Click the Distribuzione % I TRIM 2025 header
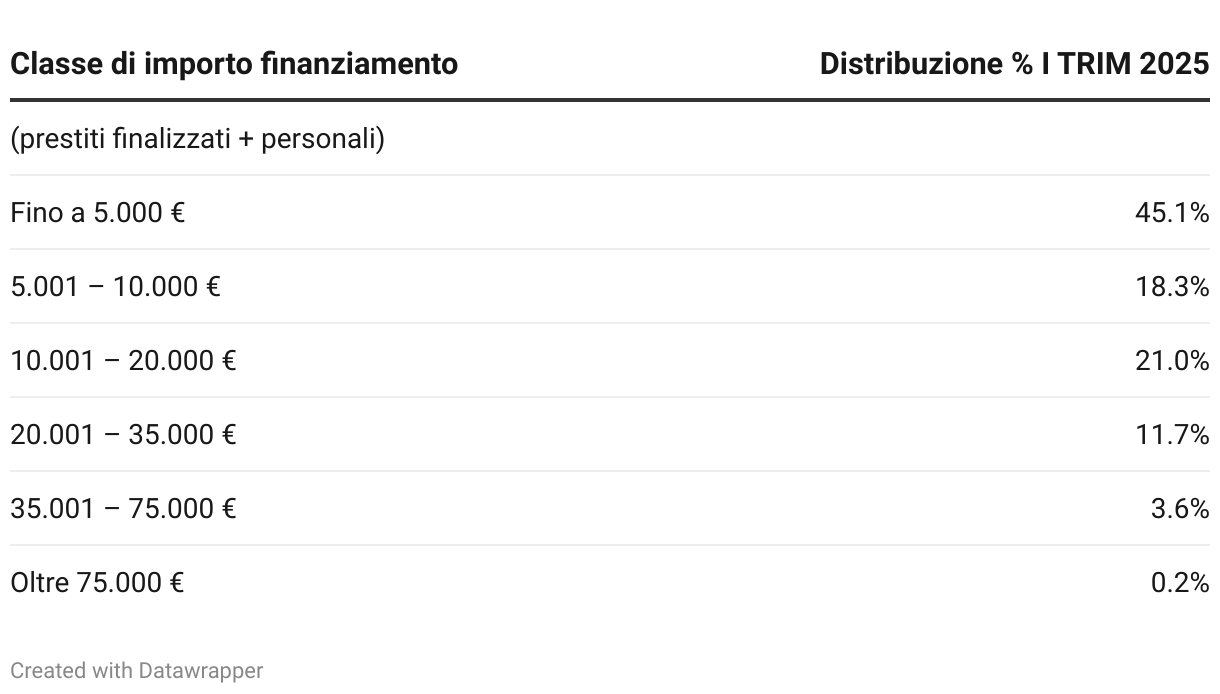This screenshot has width=1220, height=694. [1014, 64]
